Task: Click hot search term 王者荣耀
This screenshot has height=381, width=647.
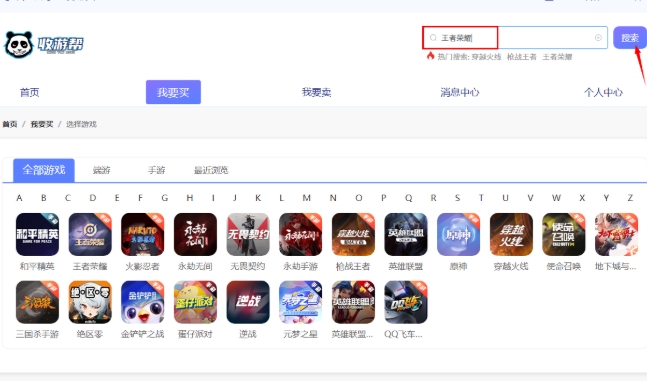Action: (557, 57)
